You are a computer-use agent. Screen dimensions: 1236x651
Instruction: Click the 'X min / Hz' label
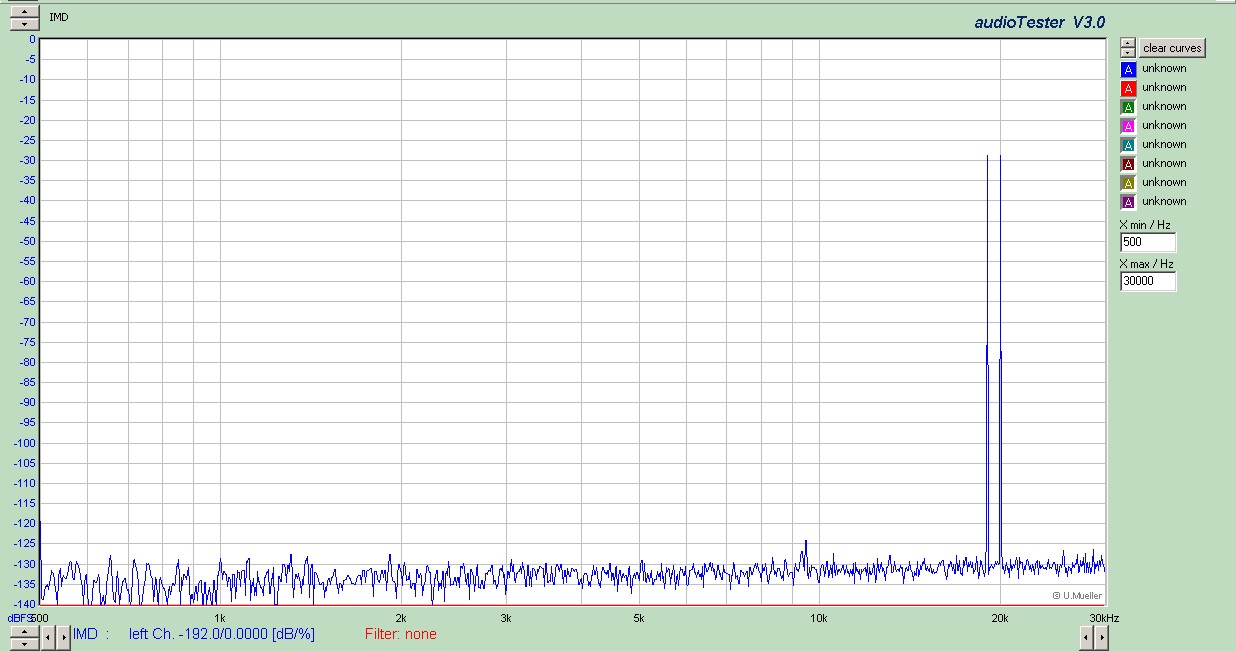(1145, 225)
